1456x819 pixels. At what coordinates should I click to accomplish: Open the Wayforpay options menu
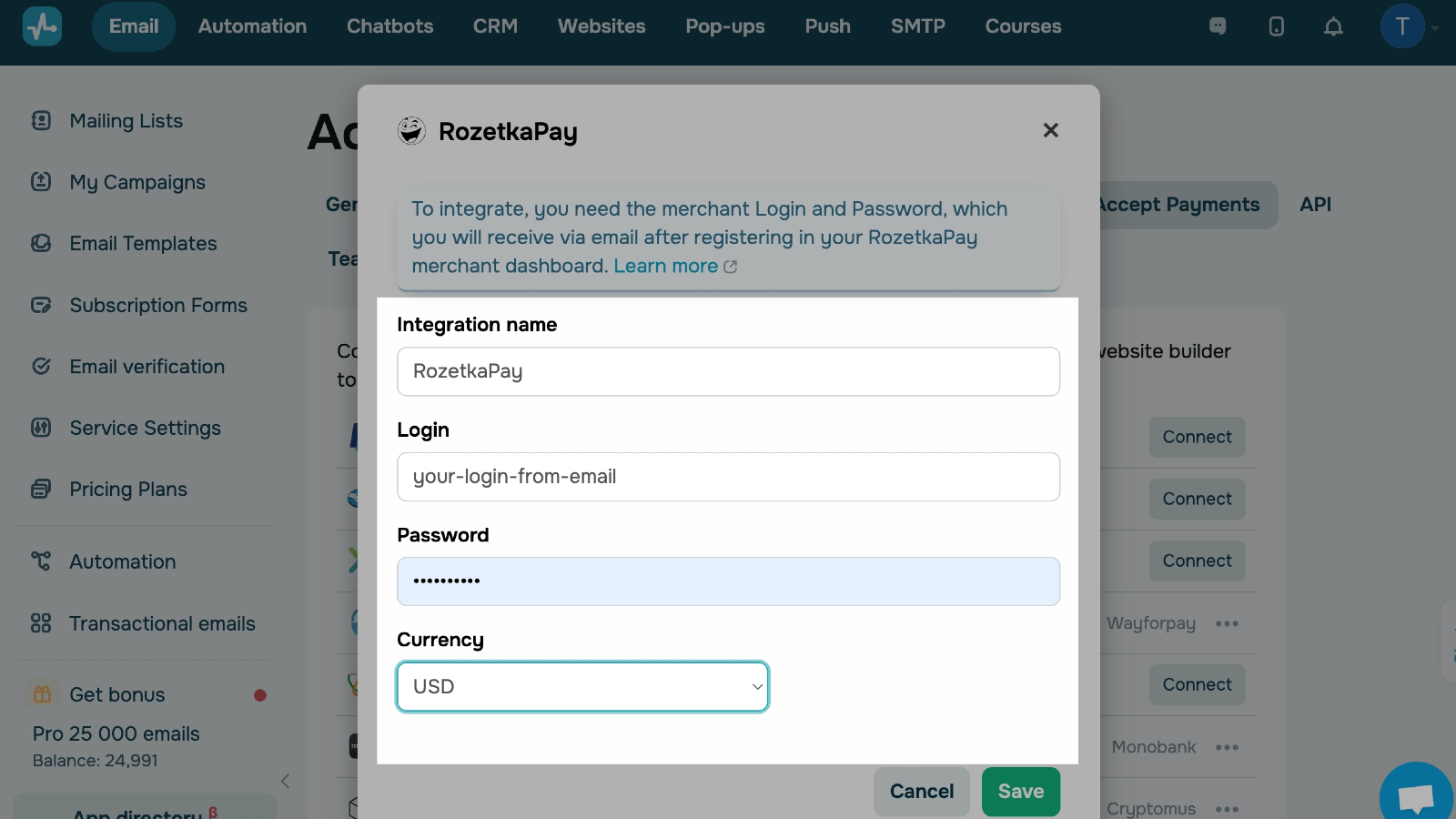click(x=1227, y=623)
